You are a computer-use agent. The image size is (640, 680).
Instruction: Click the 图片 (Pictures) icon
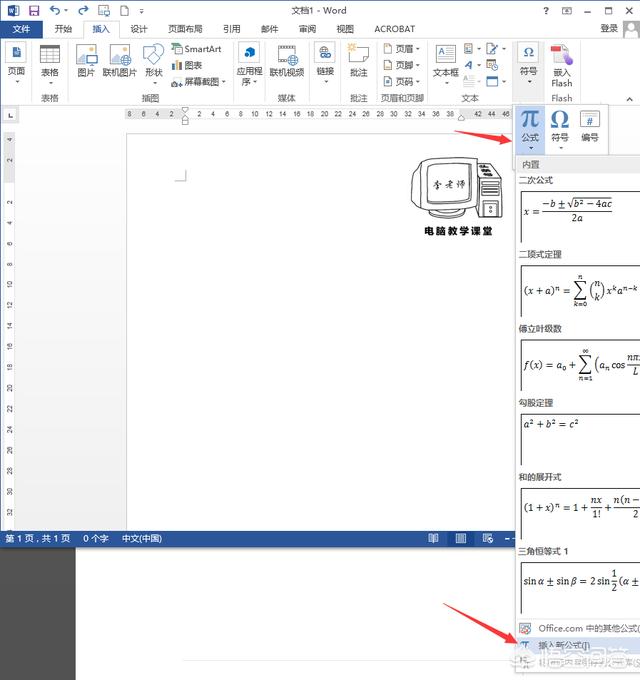coord(87,59)
